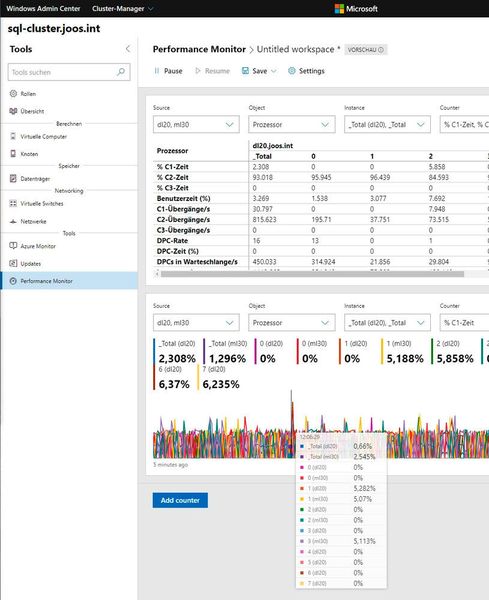Screen dimensions: 489x600
Task: Click the Save button label
Action: pos(259,71)
